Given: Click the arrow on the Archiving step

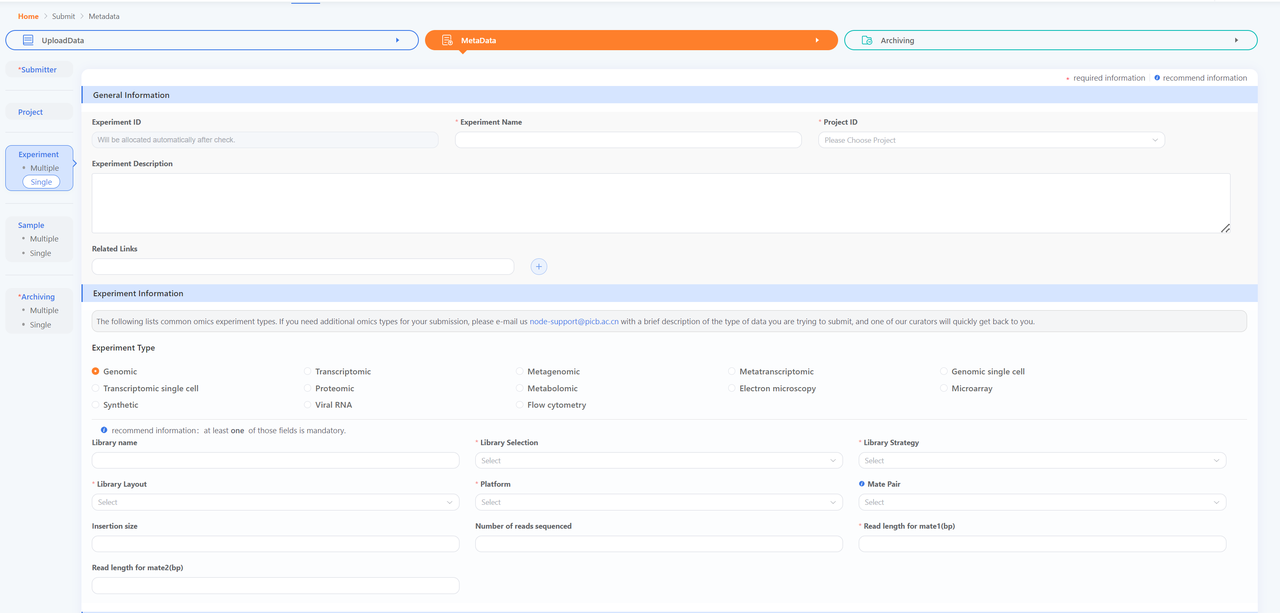Looking at the screenshot, I should click(1237, 40).
